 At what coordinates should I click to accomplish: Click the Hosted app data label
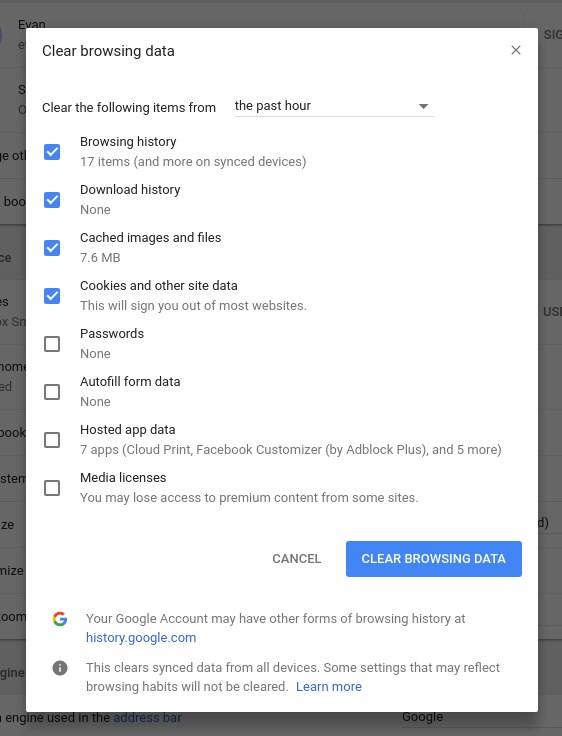tap(128, 430)
